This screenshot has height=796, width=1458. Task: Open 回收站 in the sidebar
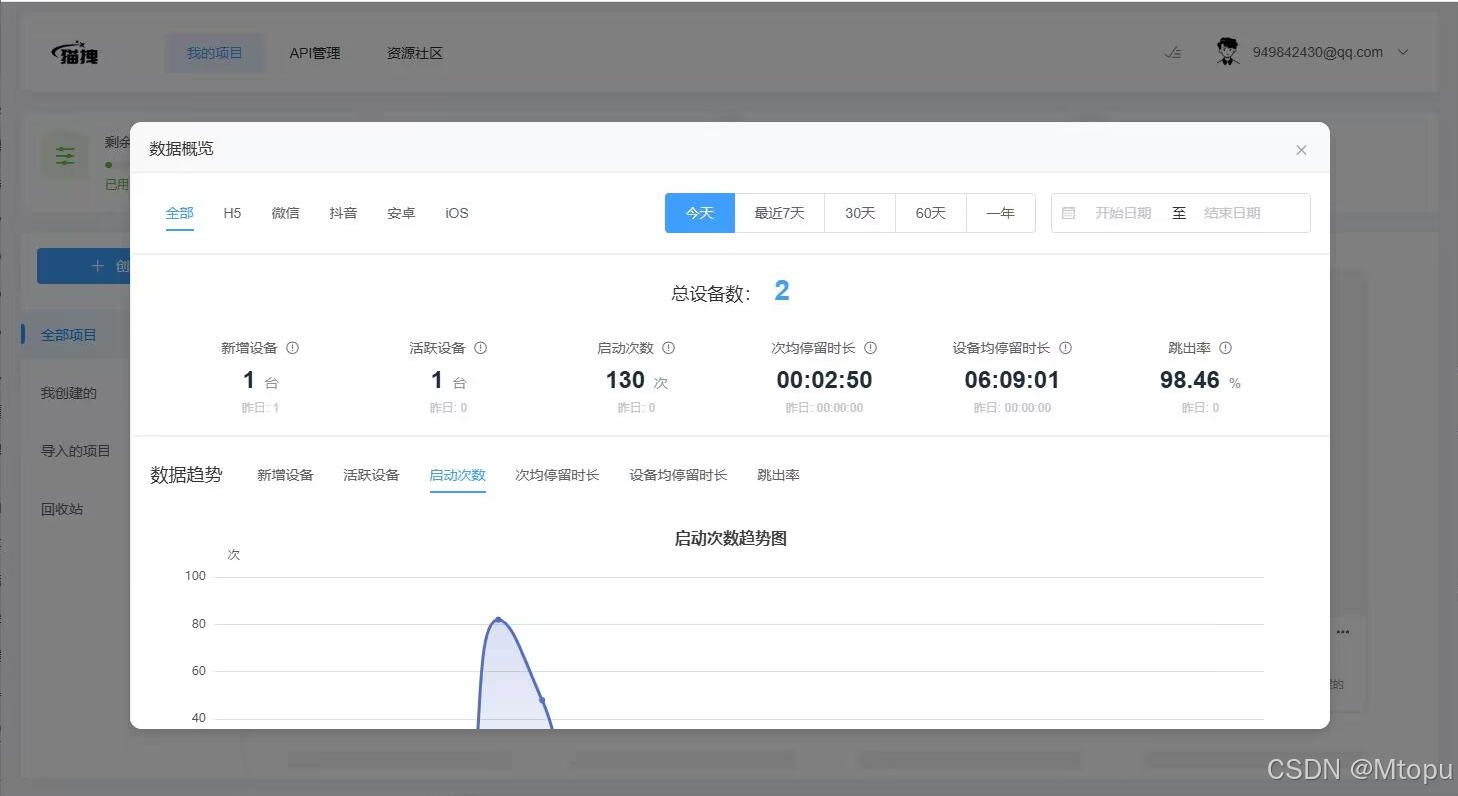[x=63, y=508]
